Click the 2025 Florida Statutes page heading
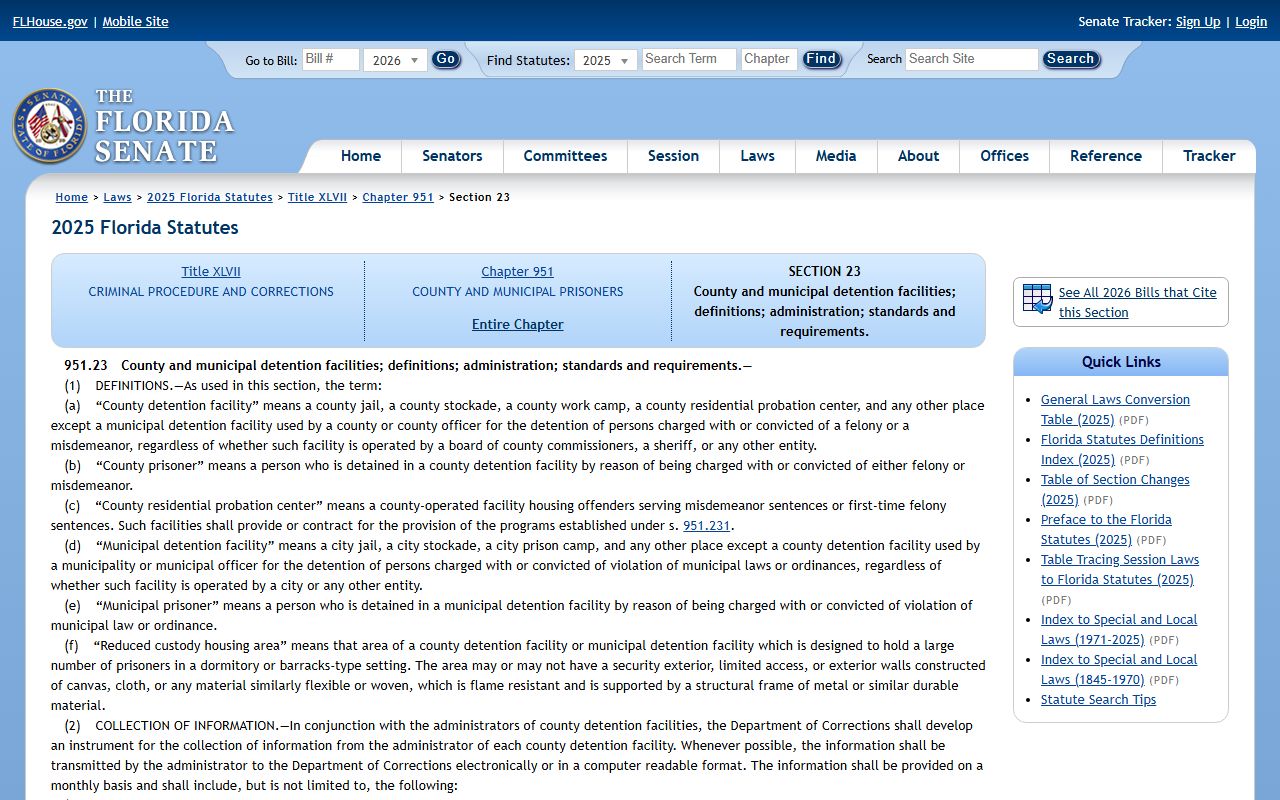Screen dimensions: 1280x800 coord(145,227)
